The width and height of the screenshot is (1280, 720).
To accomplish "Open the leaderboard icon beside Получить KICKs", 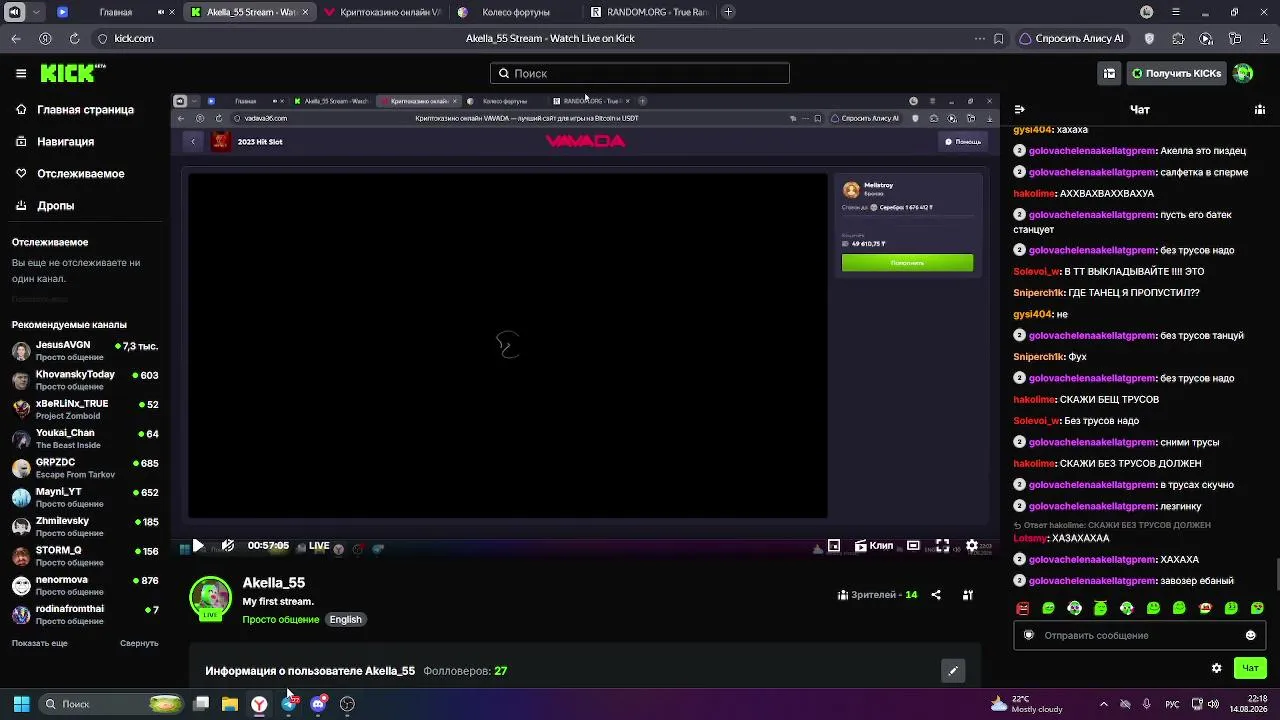I will [1109, 73].
